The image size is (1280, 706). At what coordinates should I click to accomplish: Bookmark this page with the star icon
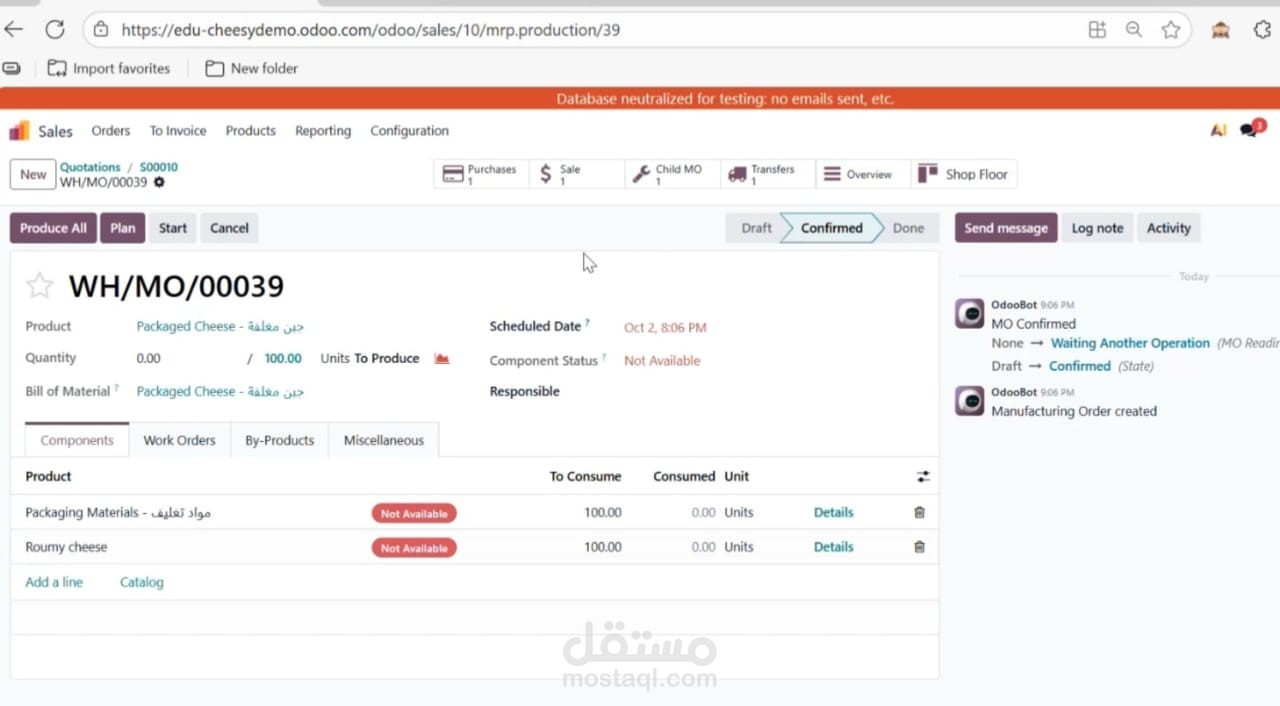click(1171, 30)
